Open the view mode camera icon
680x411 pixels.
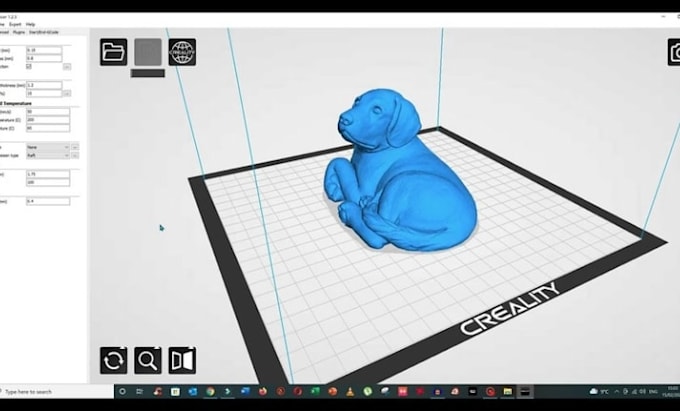click(674, 52)
